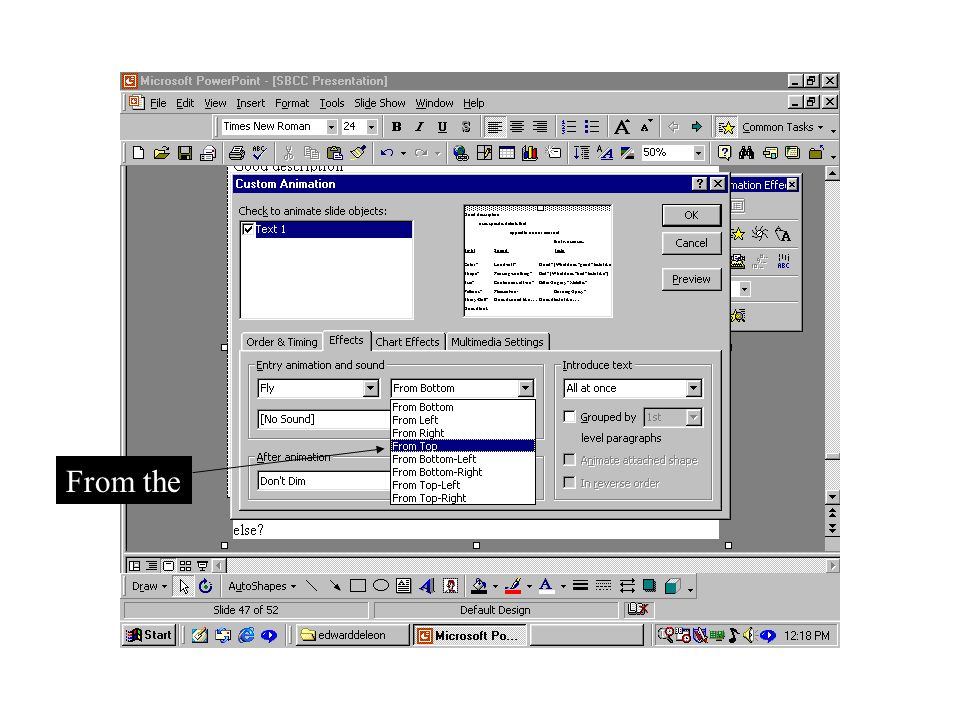Insert hyperlink globe icon
The image size is (960, 720).
click(460, 152)
